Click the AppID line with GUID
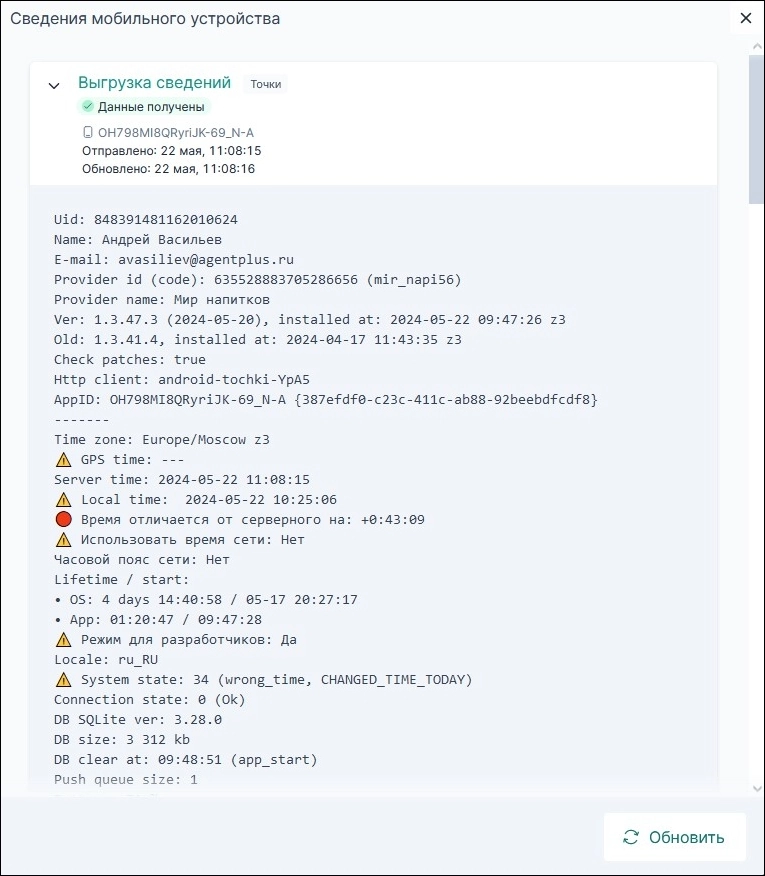The width and height of the screenshot is (765, 876). click(x=325, y=400)
